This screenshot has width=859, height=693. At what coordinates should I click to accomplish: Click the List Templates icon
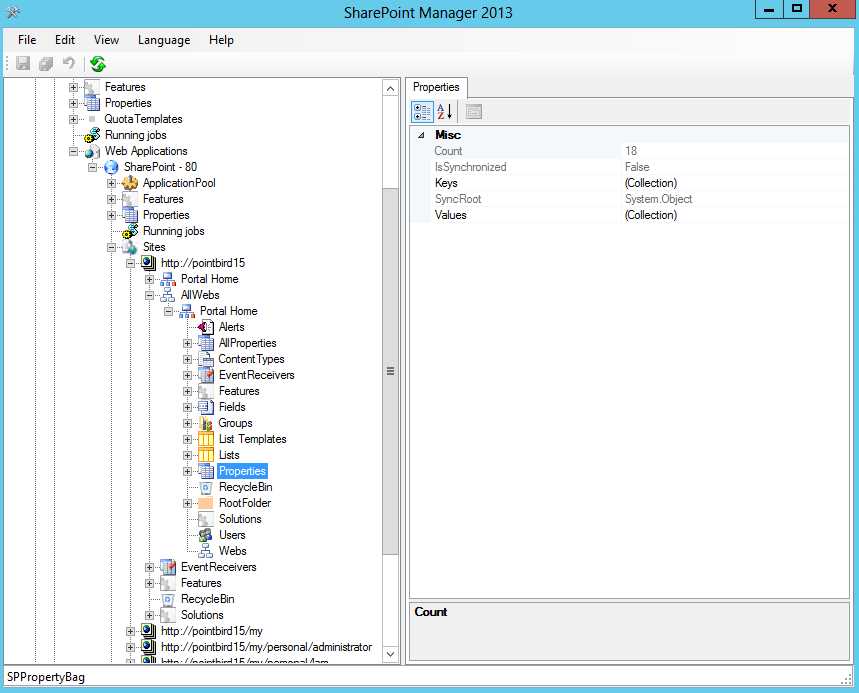[x=206, y=439]
